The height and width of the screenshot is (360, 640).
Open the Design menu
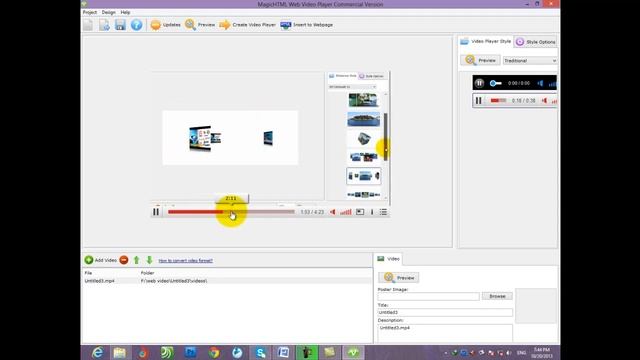(x=109, y=12)
